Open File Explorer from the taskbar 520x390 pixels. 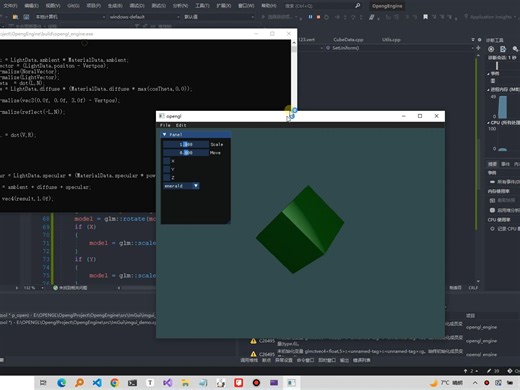pos(185,383)
